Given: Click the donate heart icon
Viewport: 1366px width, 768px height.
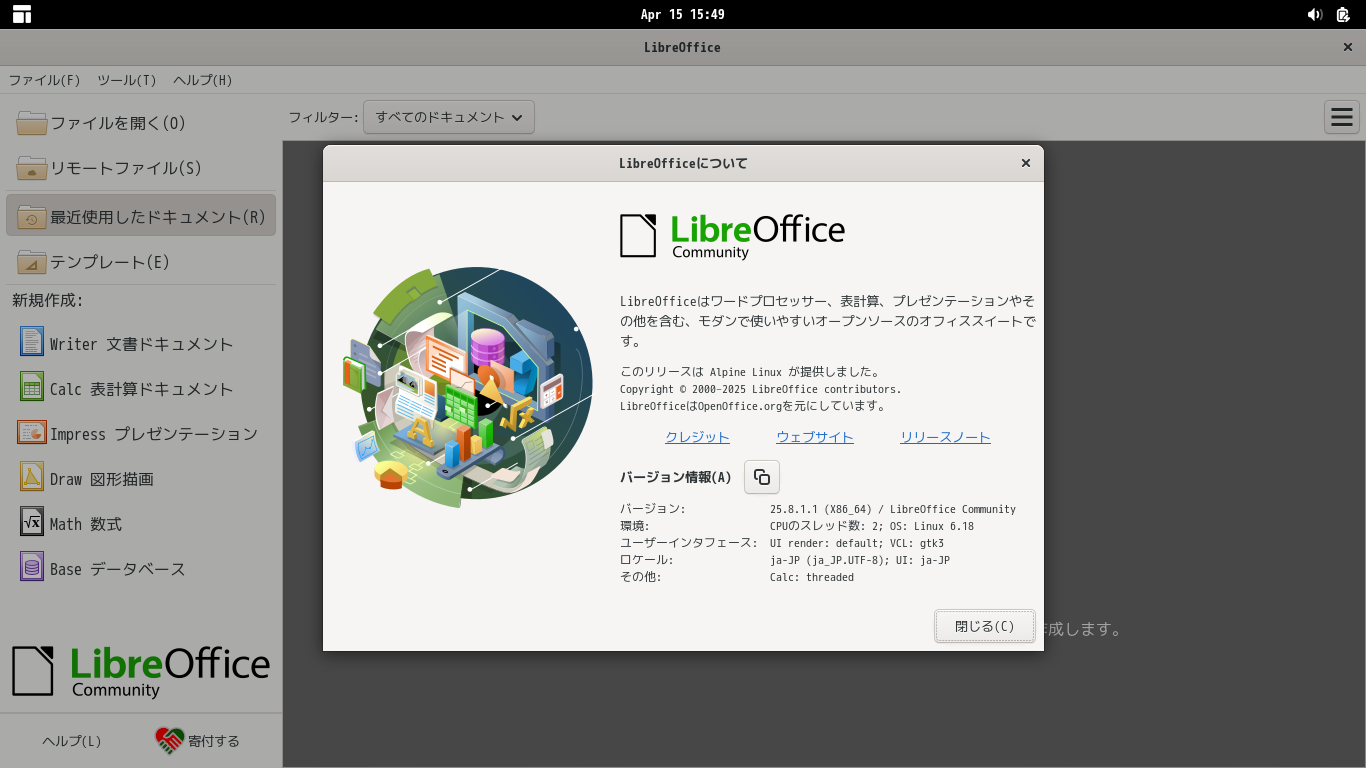Looking at the screenshot, I should click(170, 741).
